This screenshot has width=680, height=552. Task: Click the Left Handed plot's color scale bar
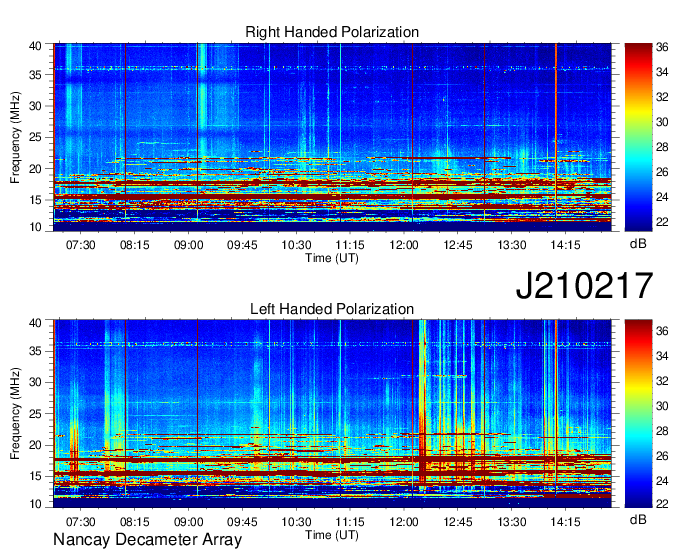tap(638, 414)
